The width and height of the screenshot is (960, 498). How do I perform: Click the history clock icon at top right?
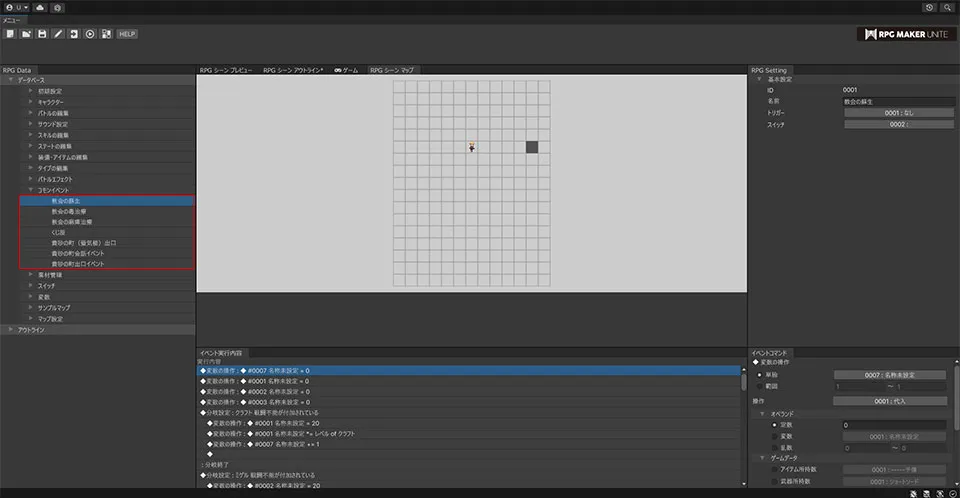coord(929,7)
